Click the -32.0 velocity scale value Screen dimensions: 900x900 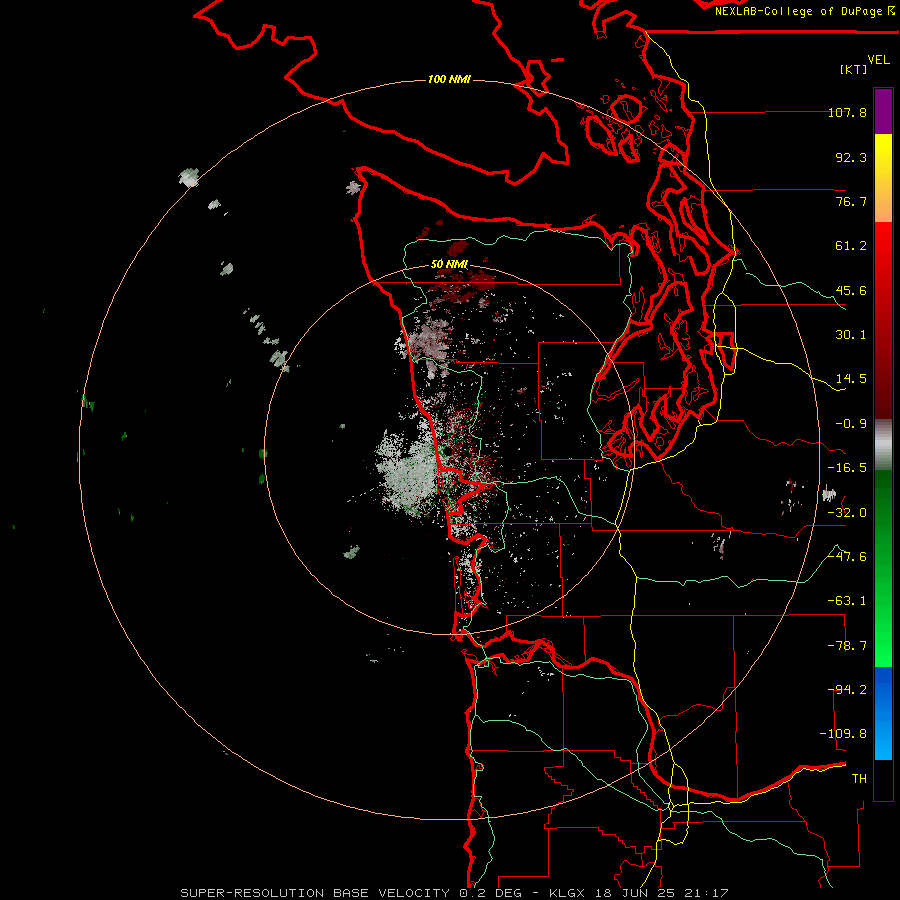pos(847,513)
